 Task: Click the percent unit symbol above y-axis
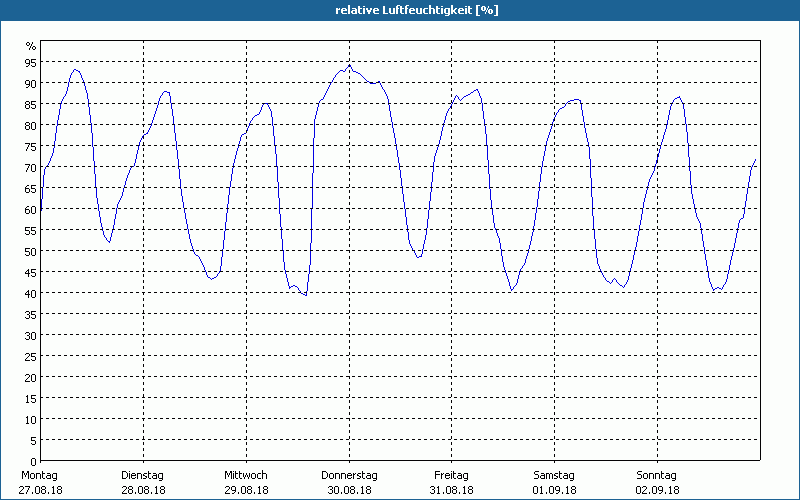coord(31,46)
